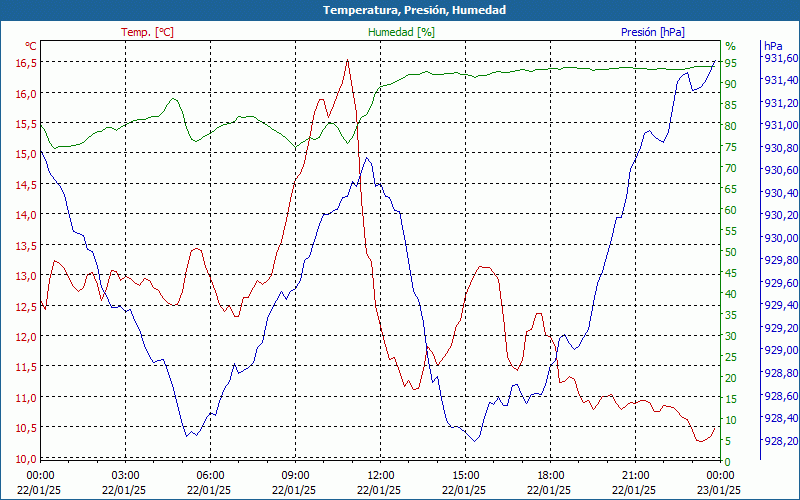
Task: Select the red 'Temp. [°C]' legend label
Action: click(x=147, y=32)
